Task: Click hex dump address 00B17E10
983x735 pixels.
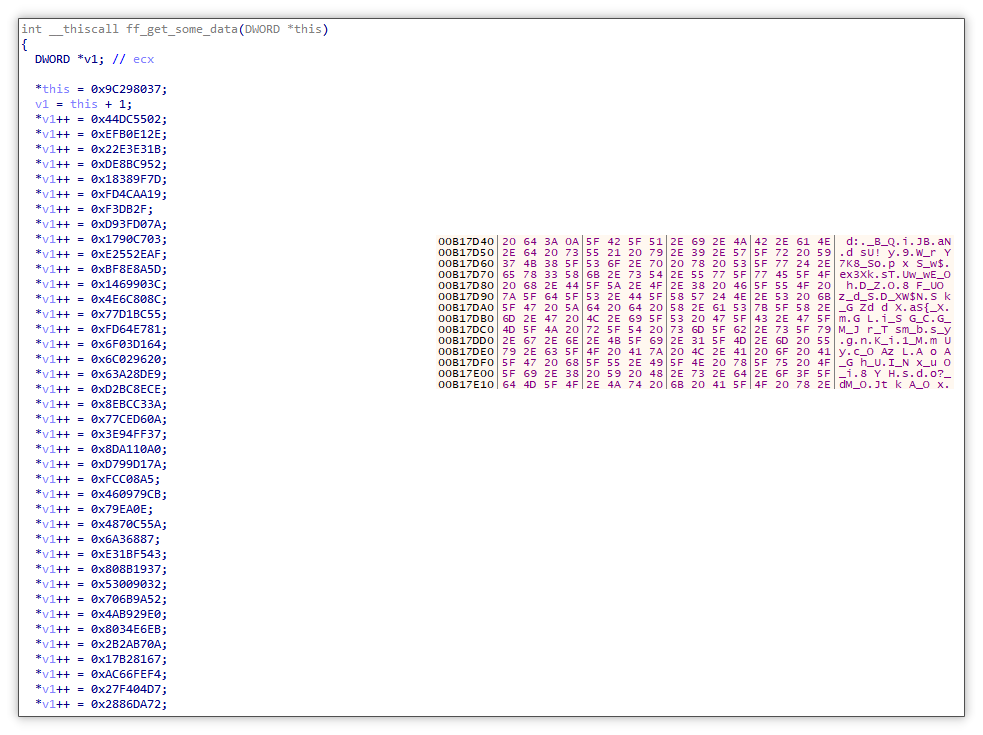Action: (466, 384)
